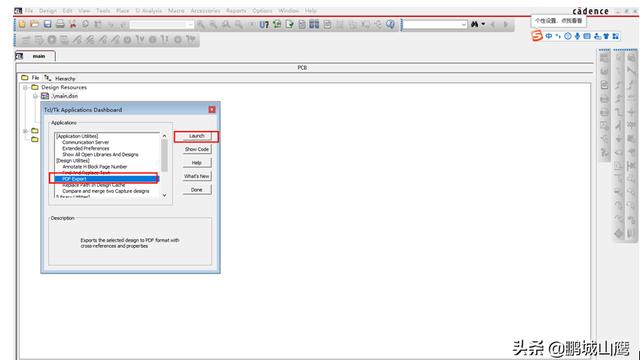640x360 pixels.
Task: Click the green back-annotate icon
Action: (277, 24)
